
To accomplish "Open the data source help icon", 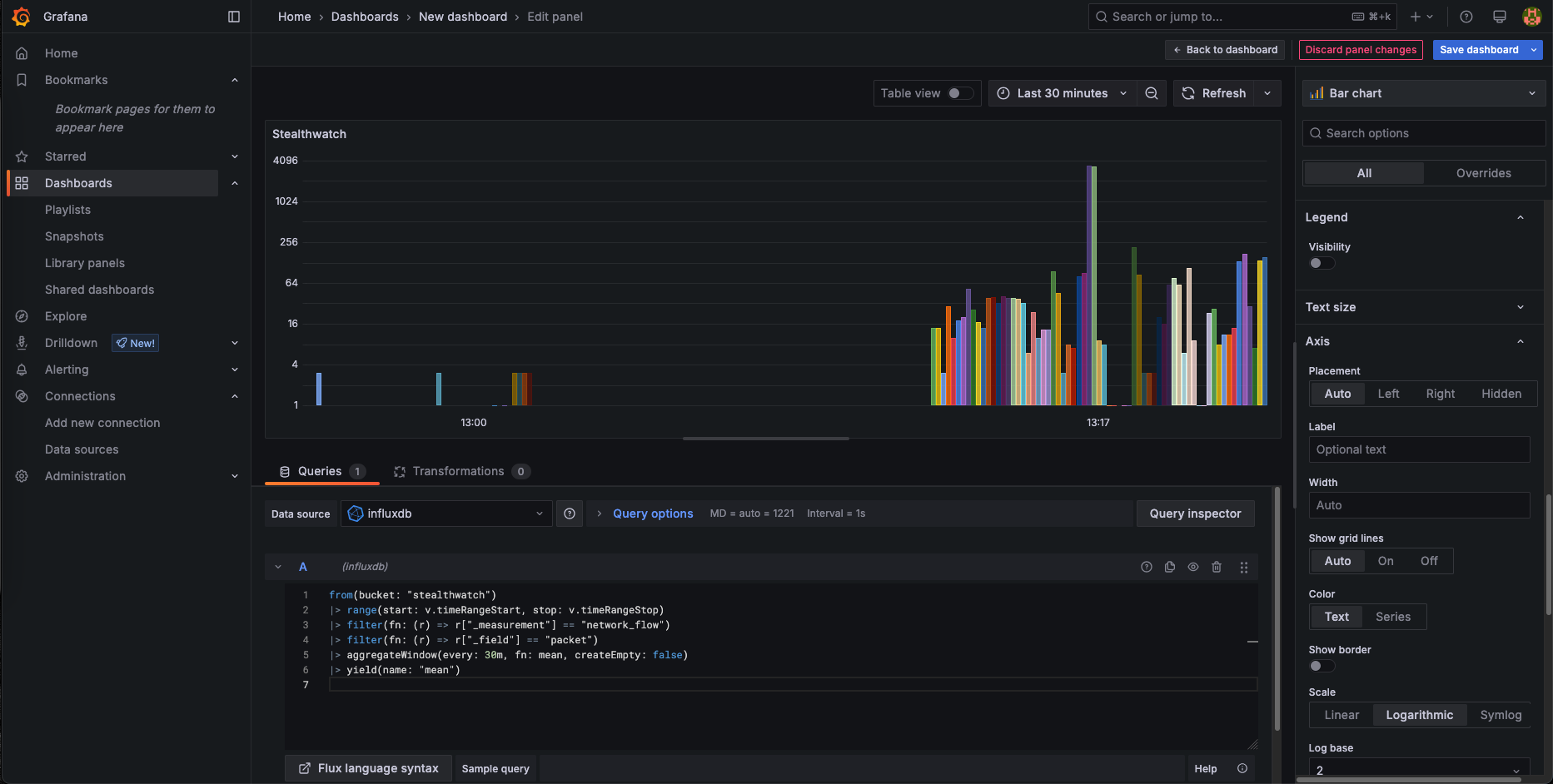I will click(x=570, y=514).
